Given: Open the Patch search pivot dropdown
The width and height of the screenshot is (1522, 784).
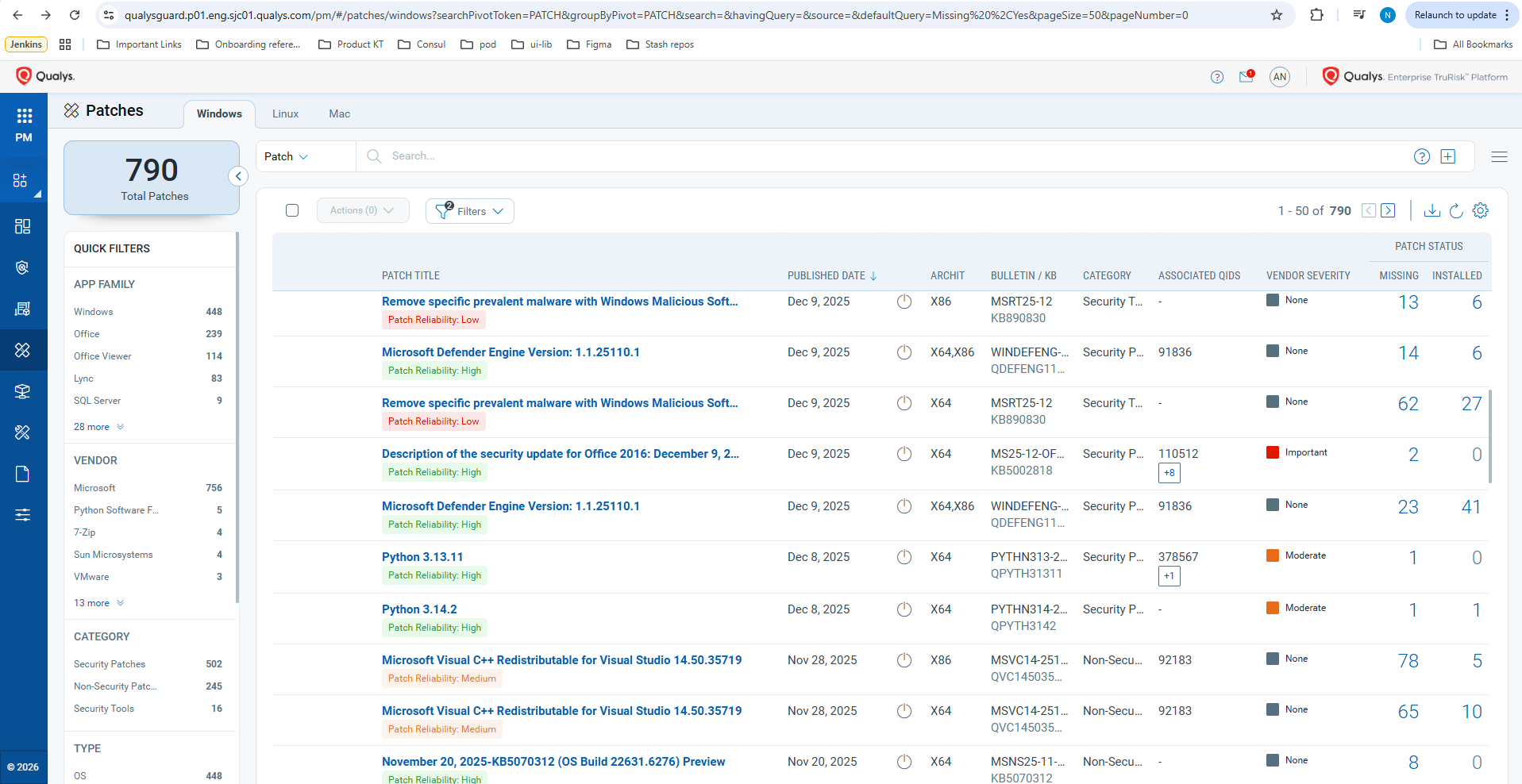Looking at the screenshot, I should click(287, 156).
